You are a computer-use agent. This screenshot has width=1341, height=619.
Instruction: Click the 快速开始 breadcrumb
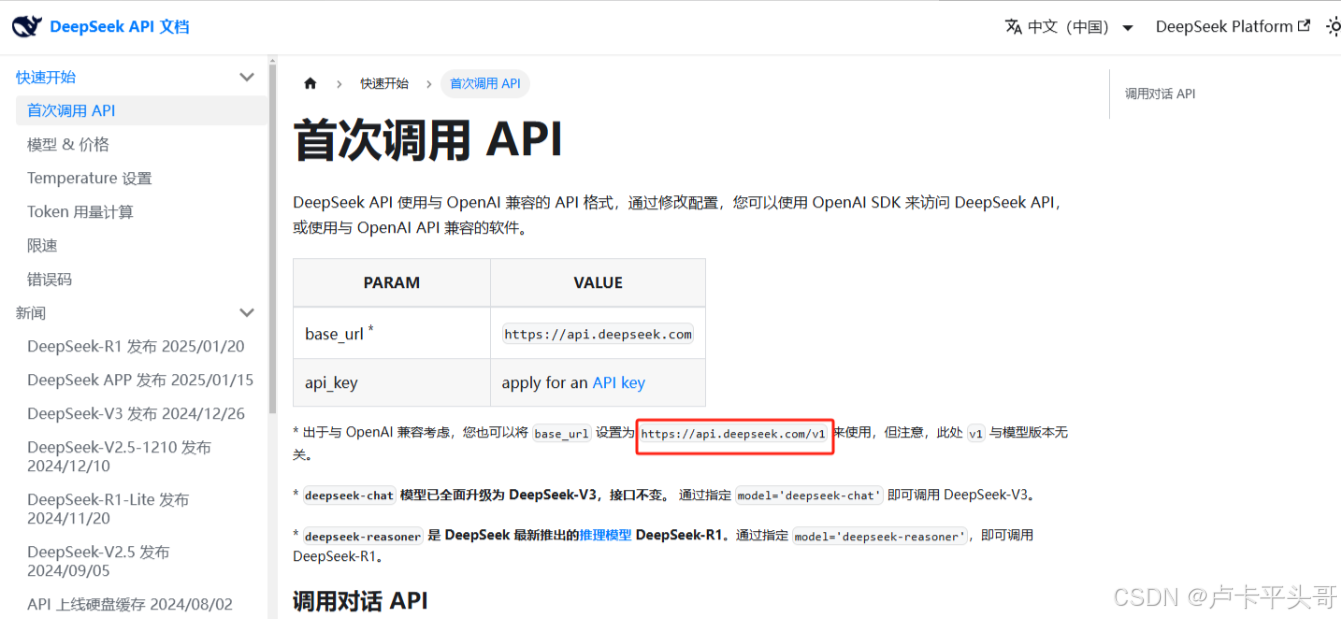pyautogui.click(x=385, y=84)
